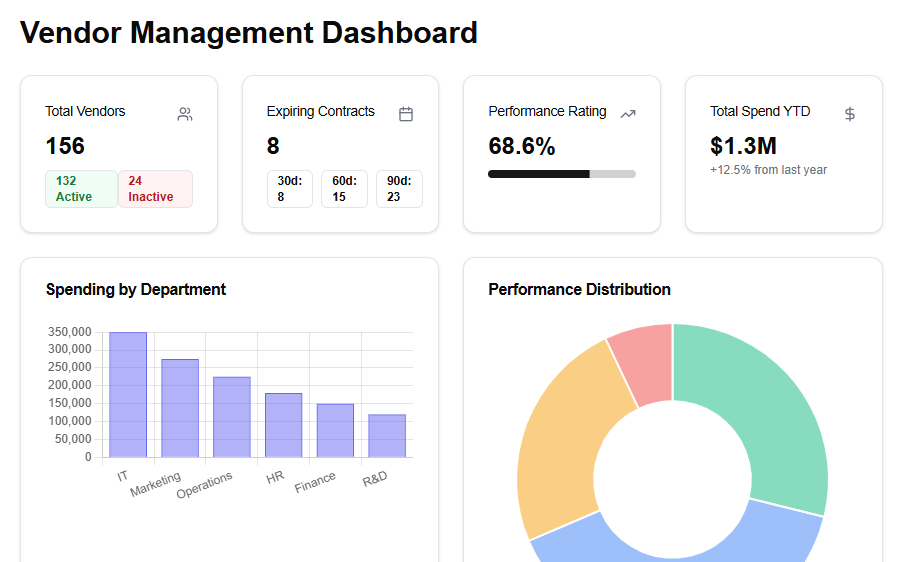Click the Performance Rating card label

pos(547,111)
